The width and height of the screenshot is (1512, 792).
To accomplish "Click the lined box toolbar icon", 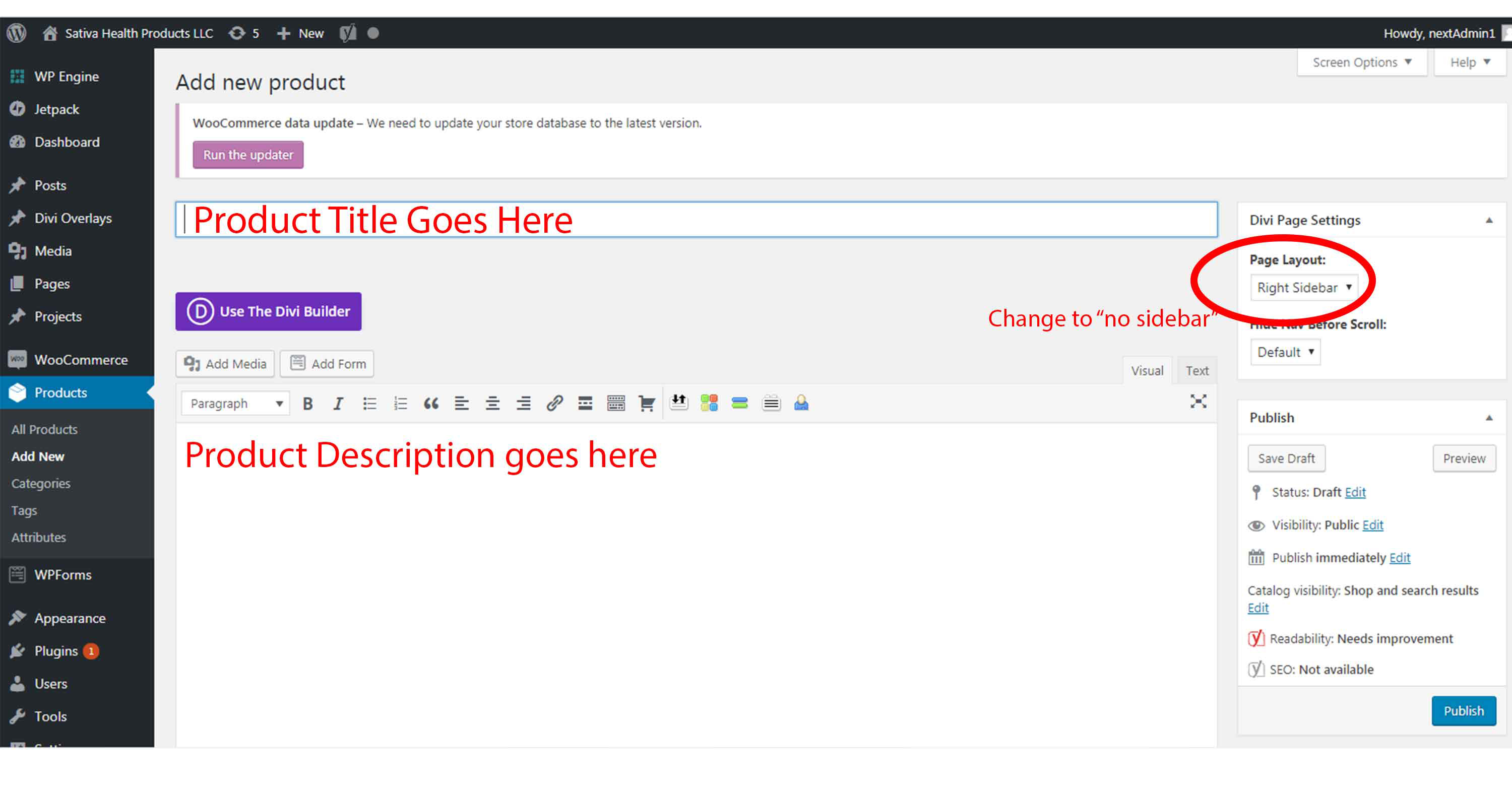I will pos(771,403).
